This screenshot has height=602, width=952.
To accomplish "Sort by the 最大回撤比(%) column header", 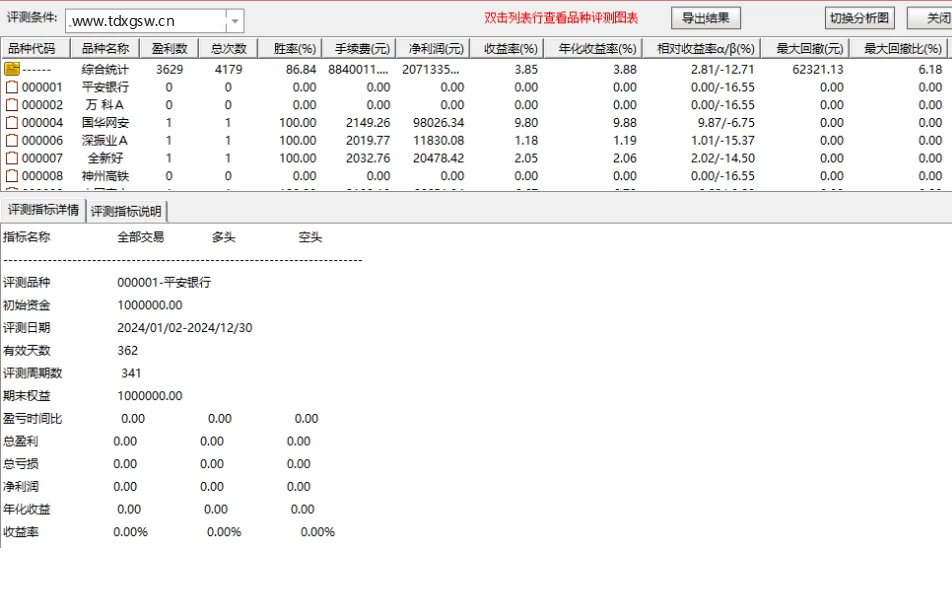I will click(x=901, y=48).
